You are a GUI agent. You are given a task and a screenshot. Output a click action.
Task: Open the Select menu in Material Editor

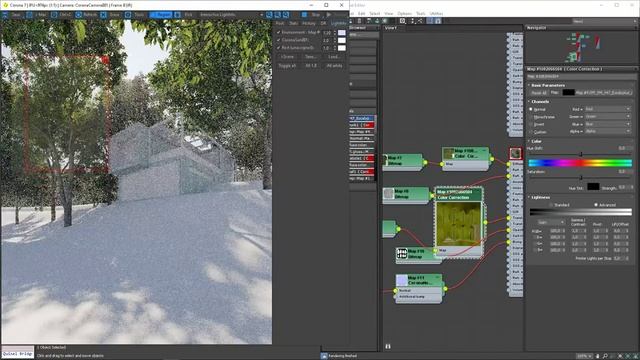pos(375,13)
